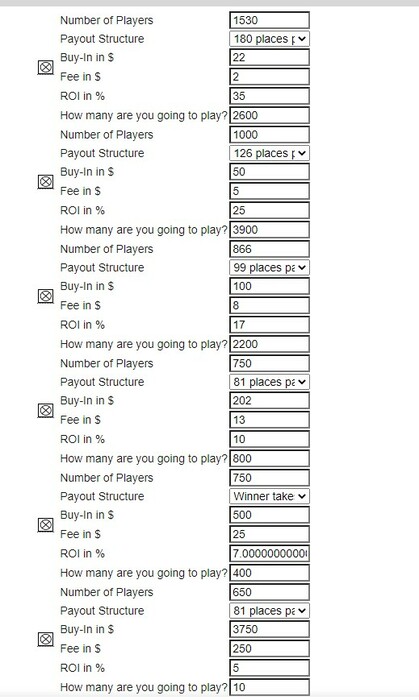
Task: Open the 126 places paid payout dropdown
Action: point(270,153)
